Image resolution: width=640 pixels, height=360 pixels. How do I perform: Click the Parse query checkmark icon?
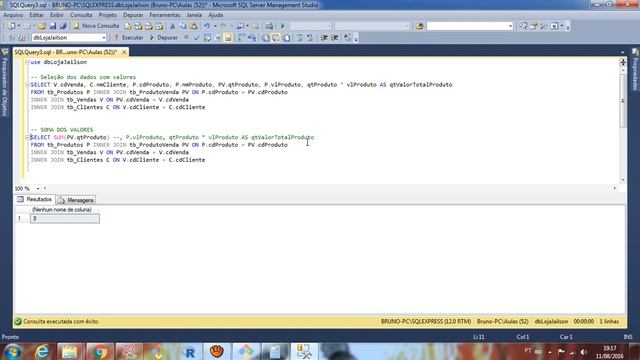pos(196,38)
